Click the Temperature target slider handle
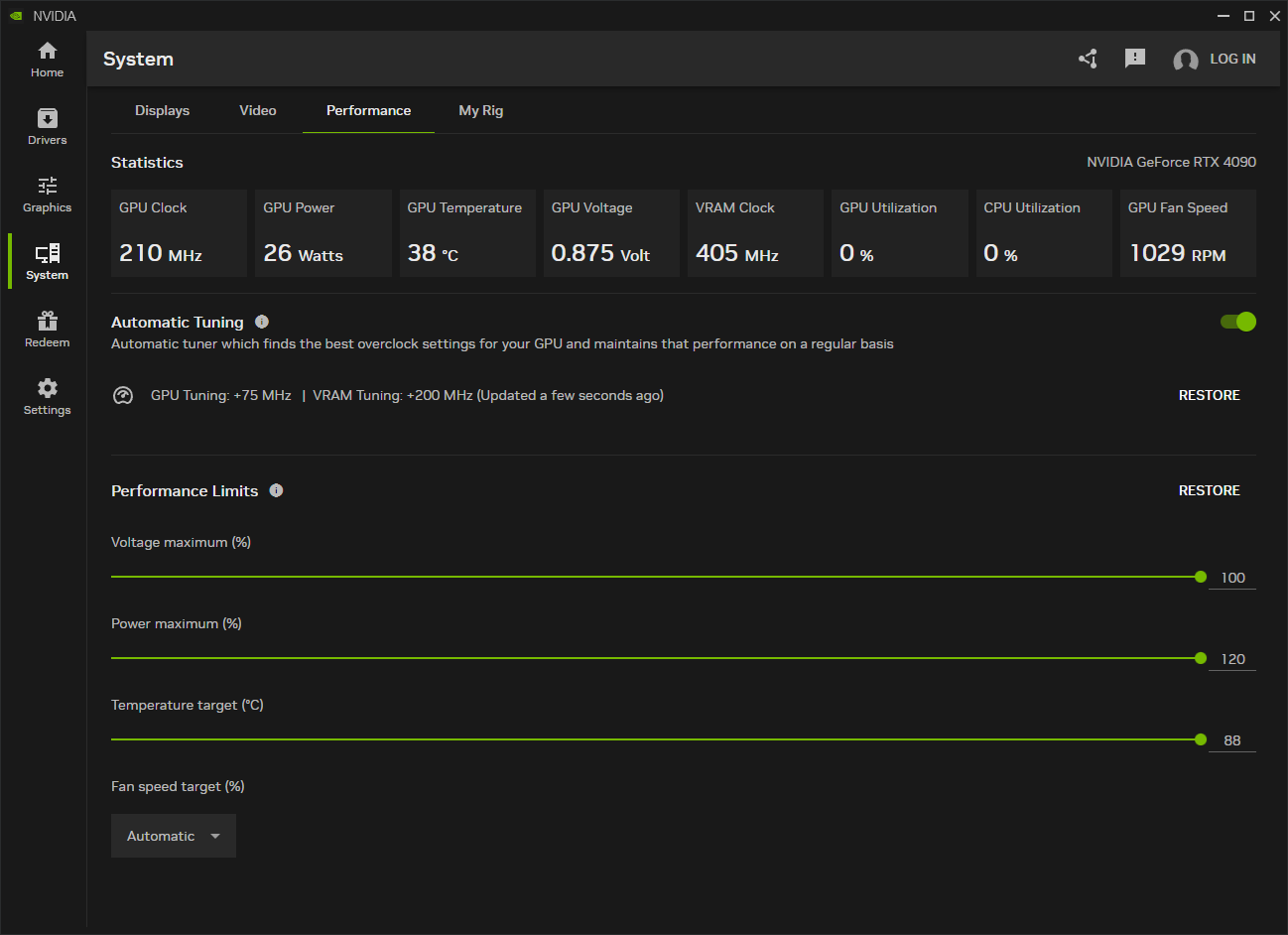Image resolution: width=1288 pixels, height=935 pixels. tap(1201, 739)
